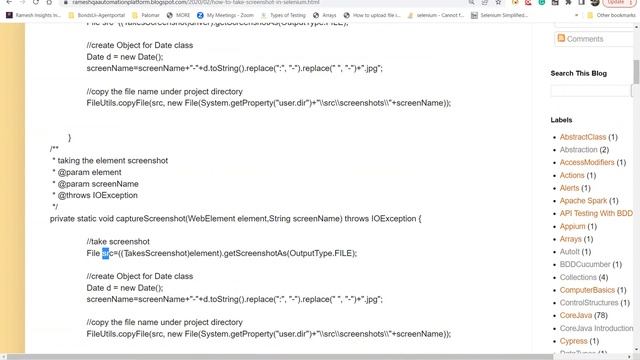
Task: Open the Chrome profile avatar
Action: click(595, 2)
